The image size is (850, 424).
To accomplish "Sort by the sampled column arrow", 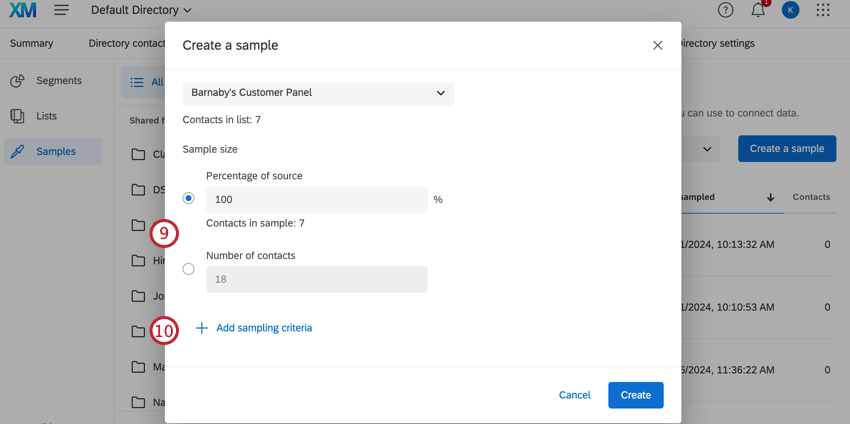I will [x=770, y=197].
